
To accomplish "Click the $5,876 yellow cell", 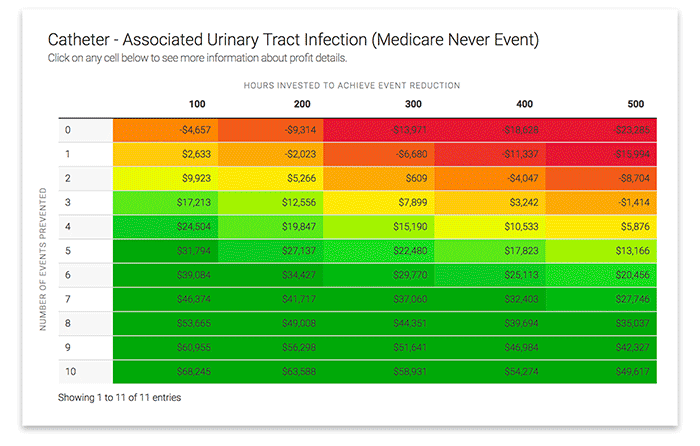I will (x=601, y=227).
